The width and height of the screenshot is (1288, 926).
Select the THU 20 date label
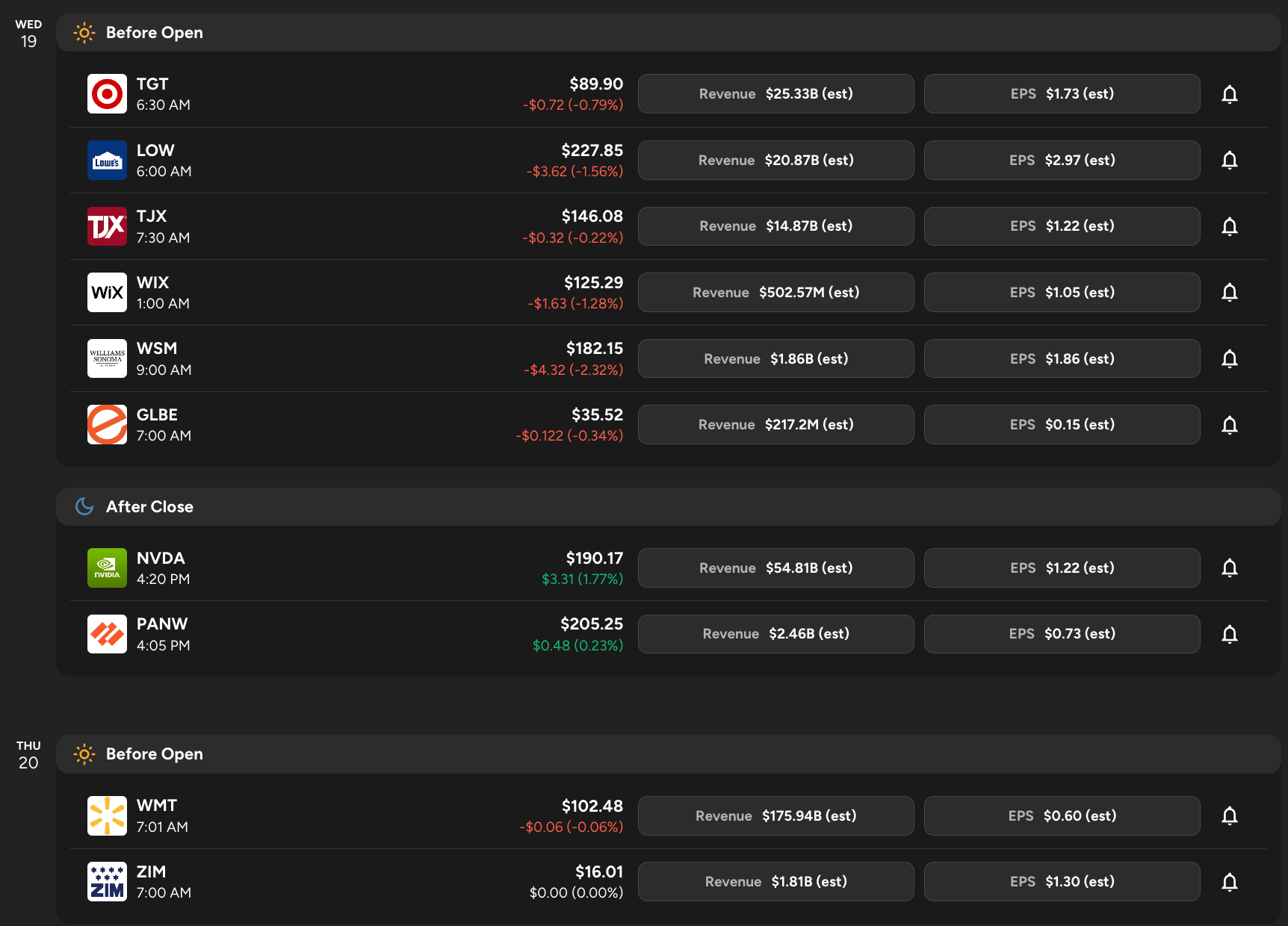(28, 755)
